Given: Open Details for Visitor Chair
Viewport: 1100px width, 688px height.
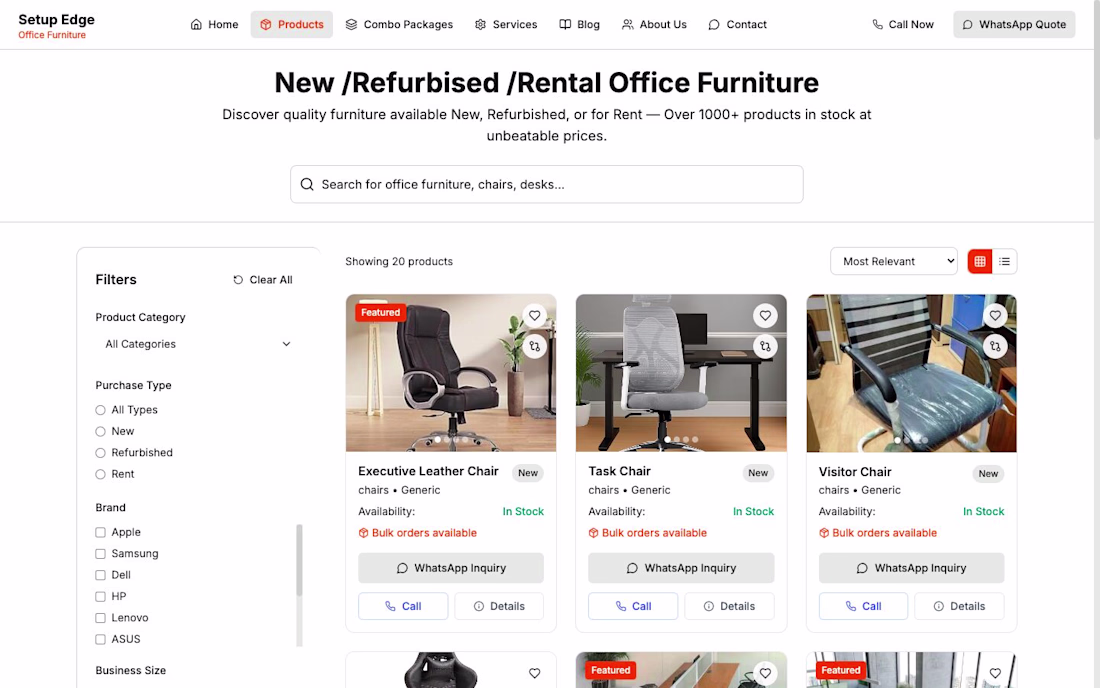Looking at the screenshot, I should pyautogui.click(x=959, y=606).
